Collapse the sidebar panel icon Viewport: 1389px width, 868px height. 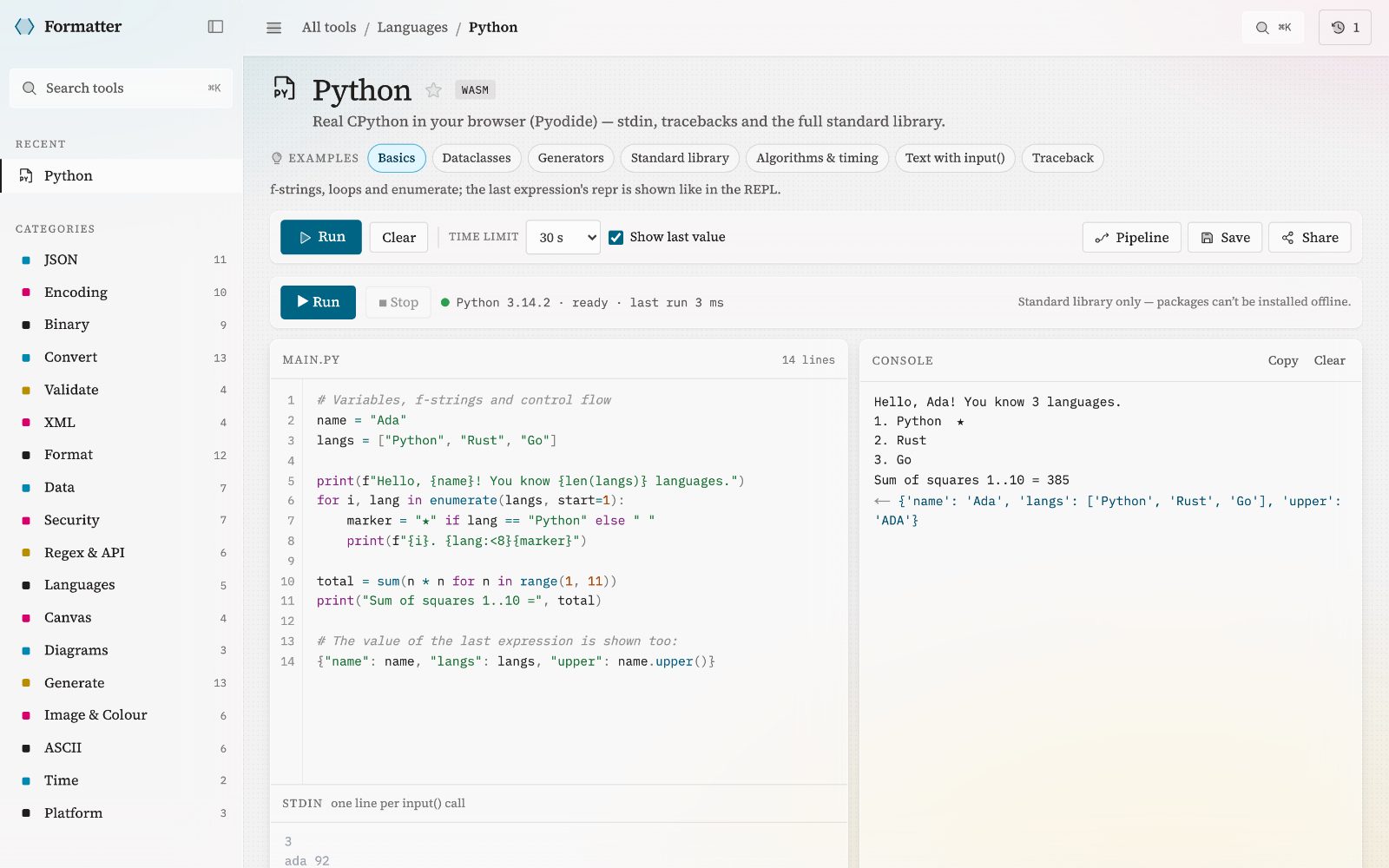point(215,27)
